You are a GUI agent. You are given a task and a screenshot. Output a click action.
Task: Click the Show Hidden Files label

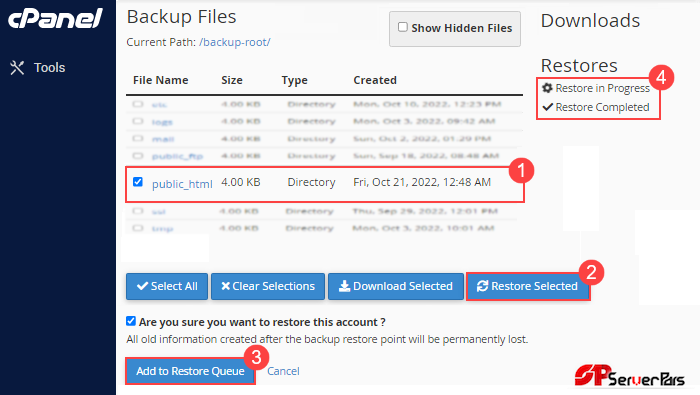[x=462, y=28]
